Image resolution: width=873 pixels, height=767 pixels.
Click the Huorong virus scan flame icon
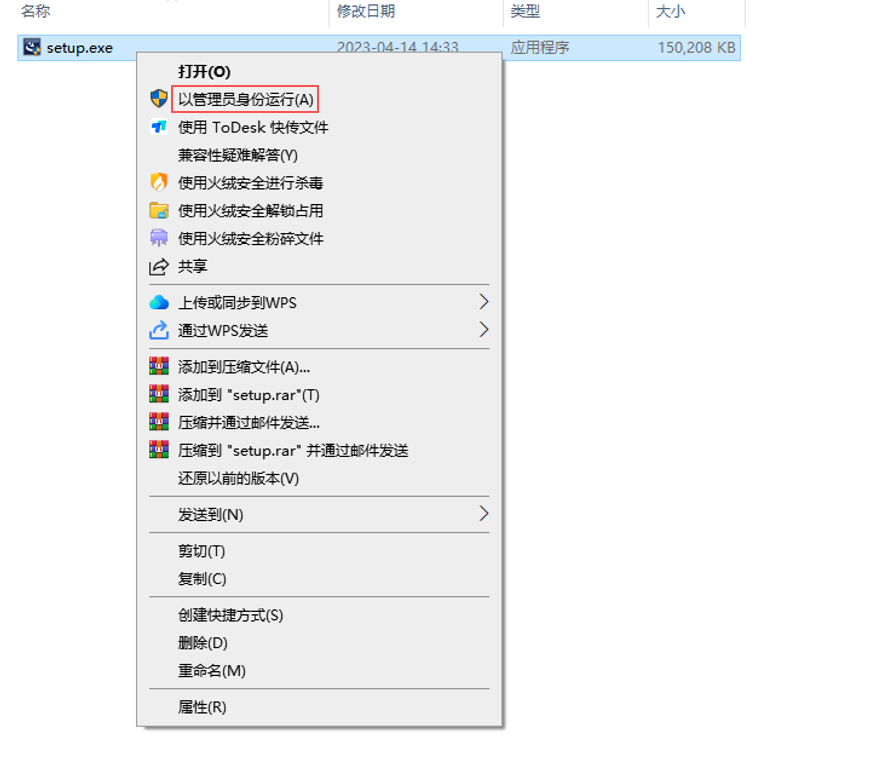[159, 183]
